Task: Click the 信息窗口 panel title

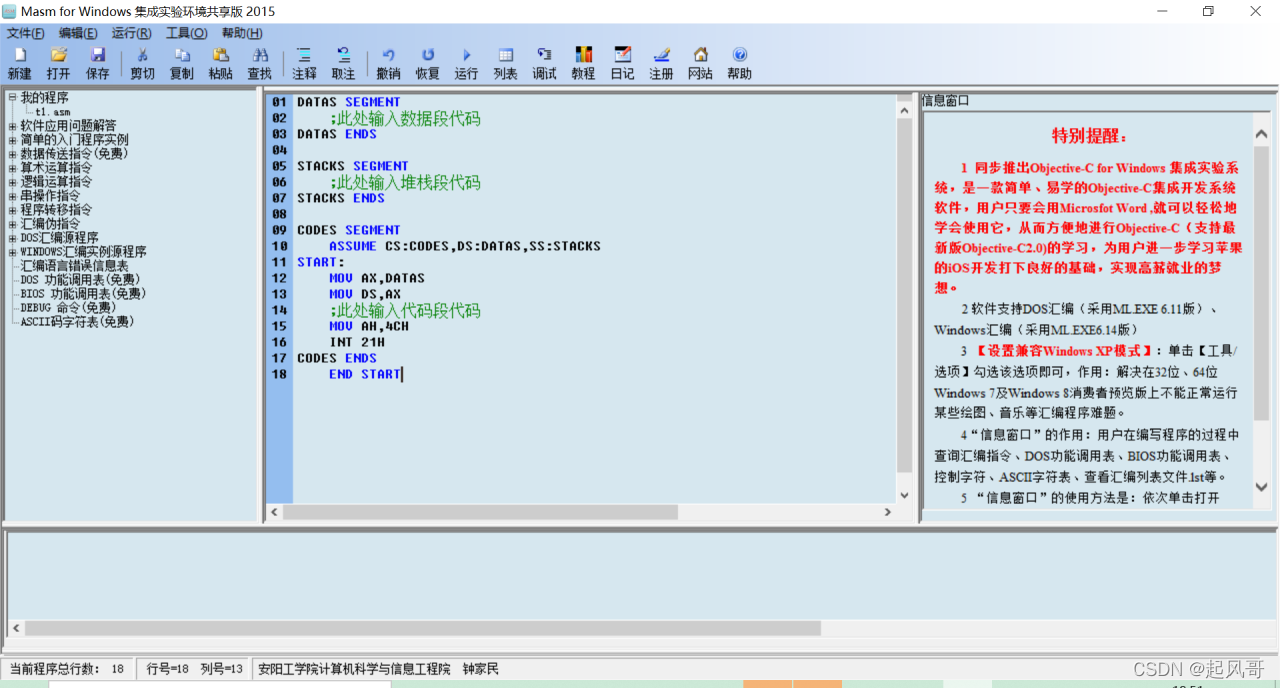Action: pos(945,101)
